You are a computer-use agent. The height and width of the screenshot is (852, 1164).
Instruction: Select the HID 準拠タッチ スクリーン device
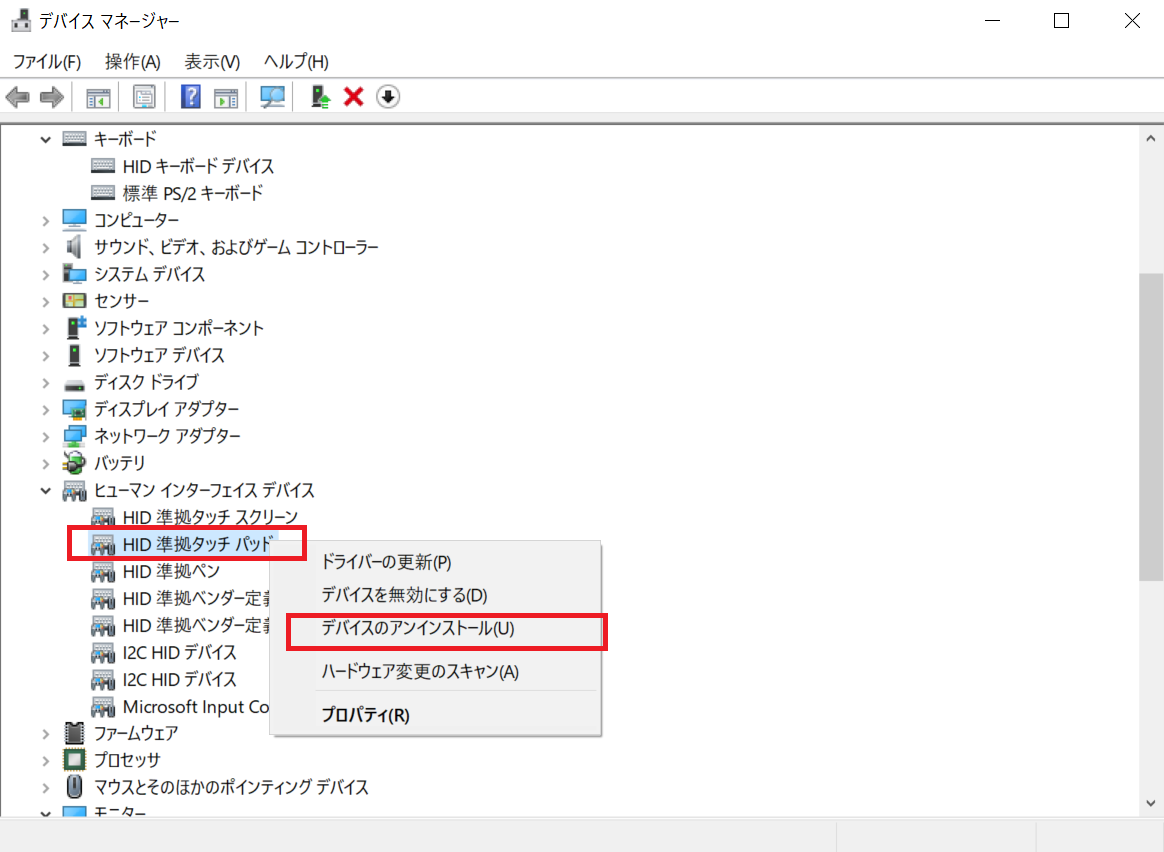[x=210, y=517]
